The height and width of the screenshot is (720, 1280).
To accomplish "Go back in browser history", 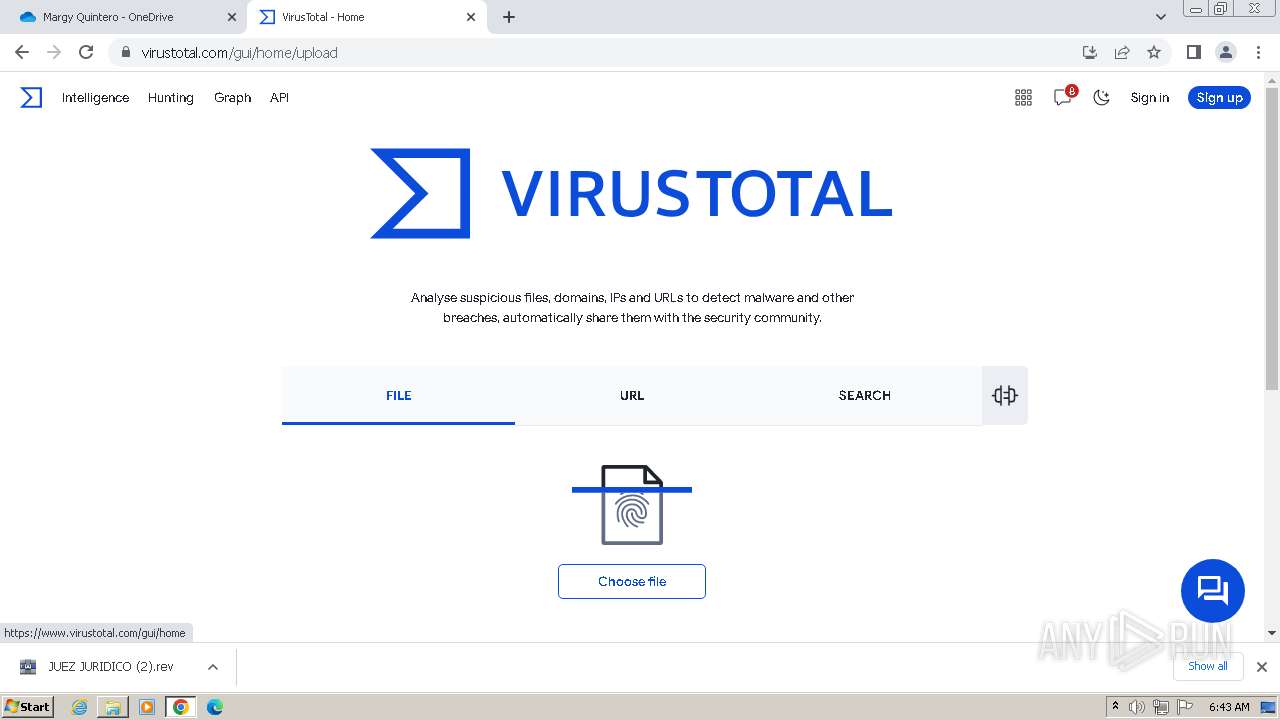I will 22,52.
